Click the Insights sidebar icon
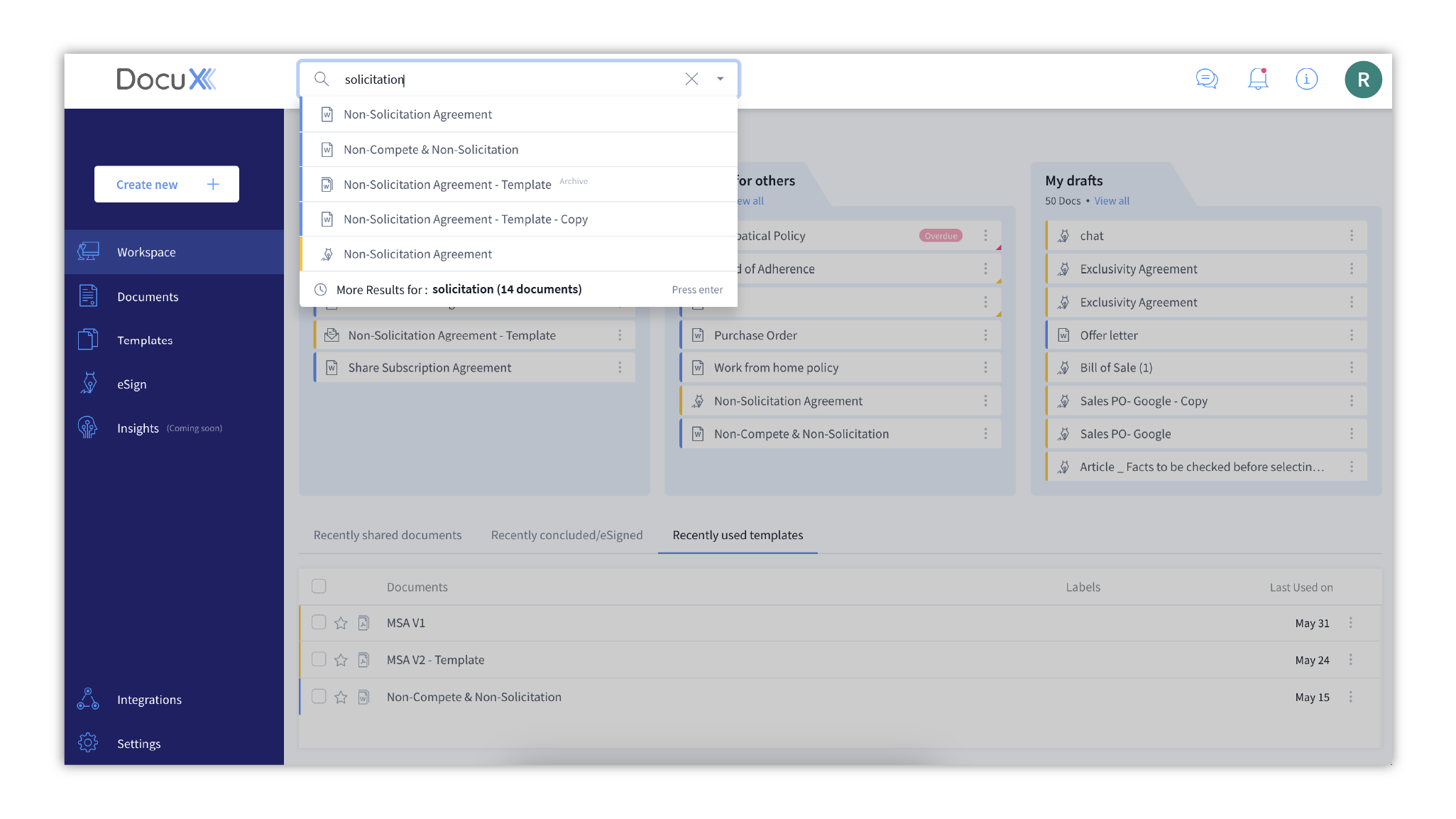 89,428
